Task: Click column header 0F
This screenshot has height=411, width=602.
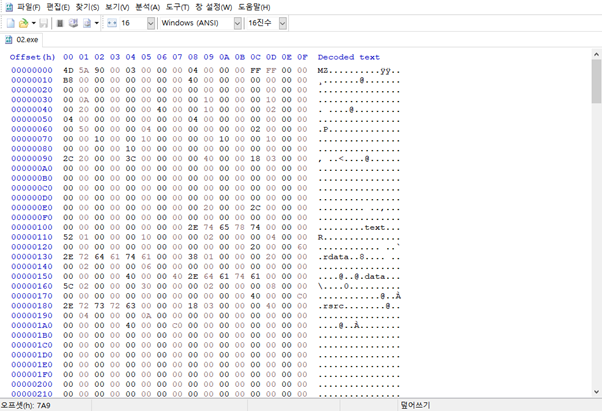Action: tap(302, 57)
